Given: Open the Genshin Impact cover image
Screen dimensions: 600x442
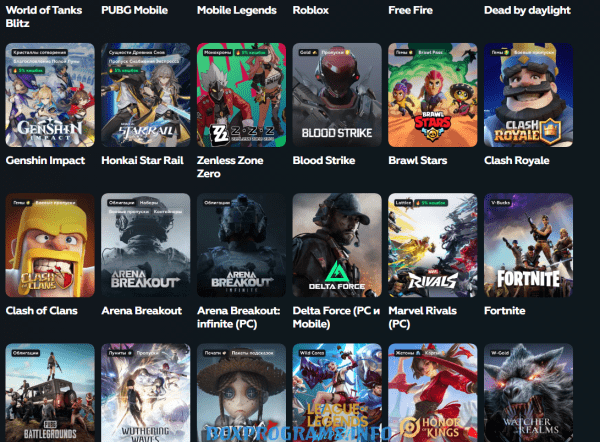Looking at the screenshot, I should (x=50, y=95).
